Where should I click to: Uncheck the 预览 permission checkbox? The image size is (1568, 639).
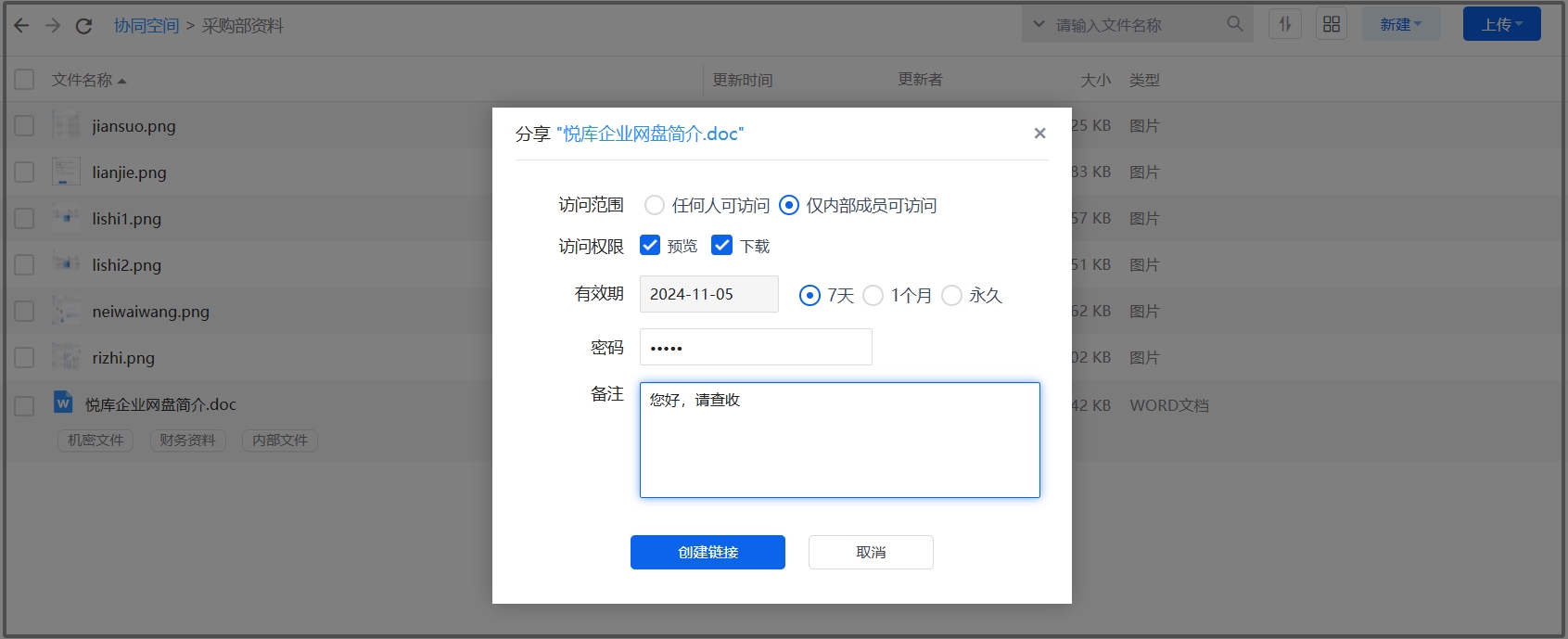point(650,245)
